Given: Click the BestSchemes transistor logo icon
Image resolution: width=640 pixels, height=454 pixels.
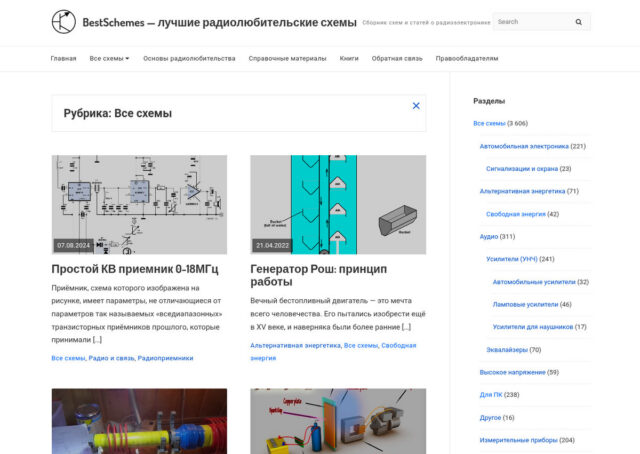Looking at the screenshot, I should pyautogui.click(x=64, y=22).
